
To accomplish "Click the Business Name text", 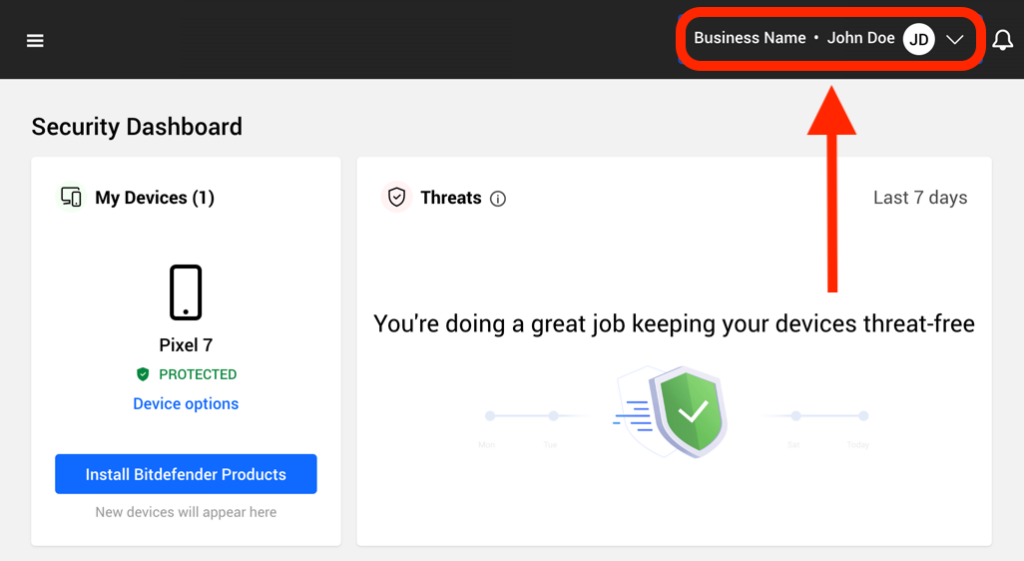I will (x=750, y=38).
